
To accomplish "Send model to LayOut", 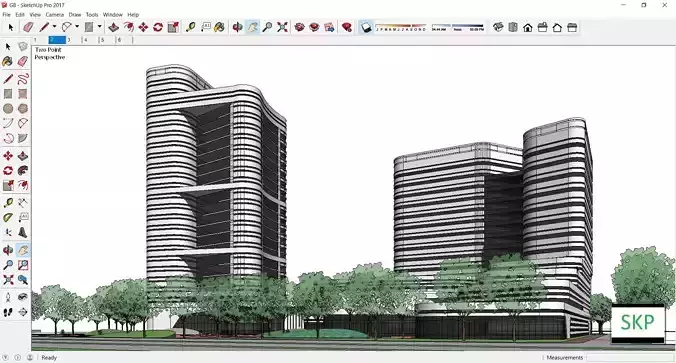I will click(x=329, y=28).
